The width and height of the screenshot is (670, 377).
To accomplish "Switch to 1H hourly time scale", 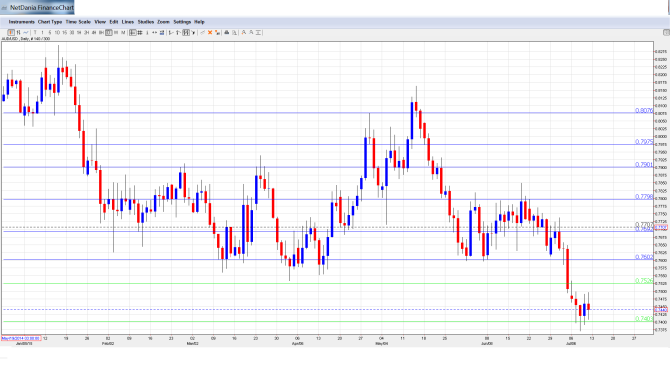I will [x=79, y=32].
